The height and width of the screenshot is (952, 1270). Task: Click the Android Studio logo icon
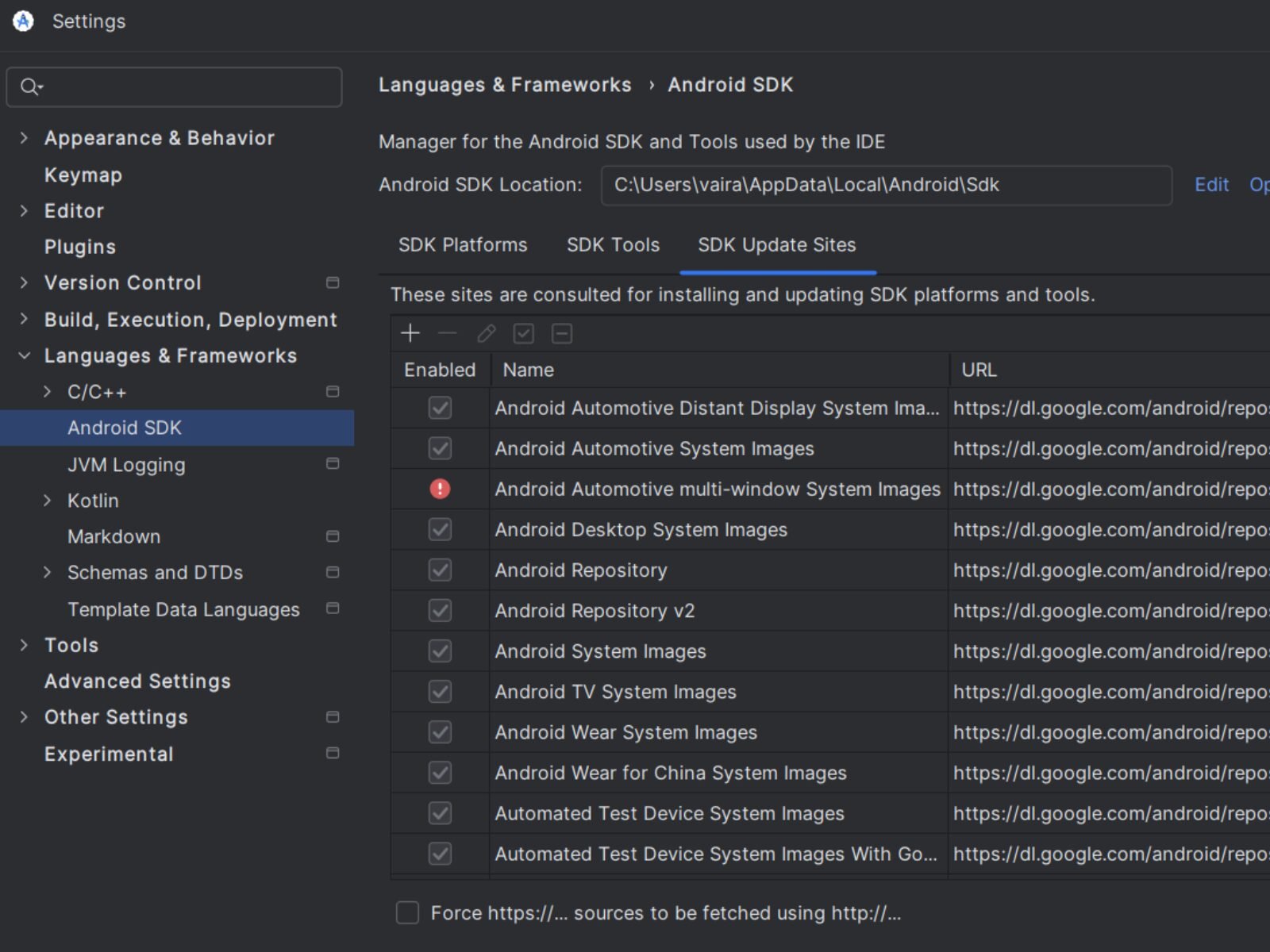point(24,21)
